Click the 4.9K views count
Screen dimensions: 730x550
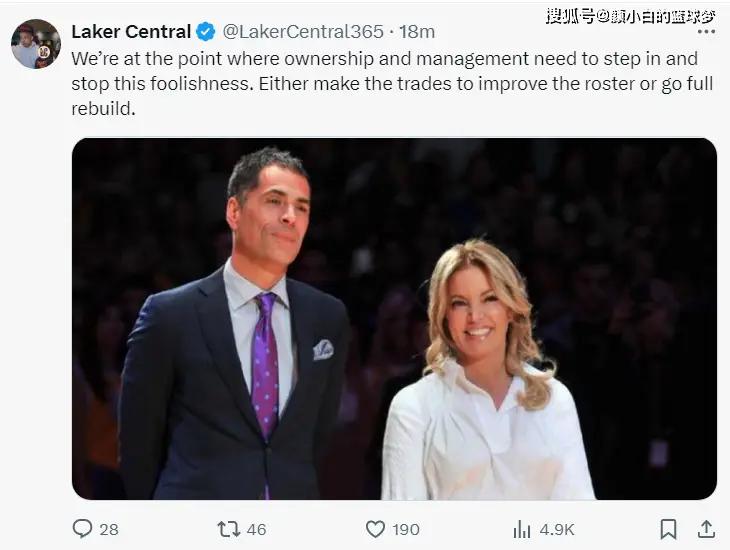click(558, 529)
